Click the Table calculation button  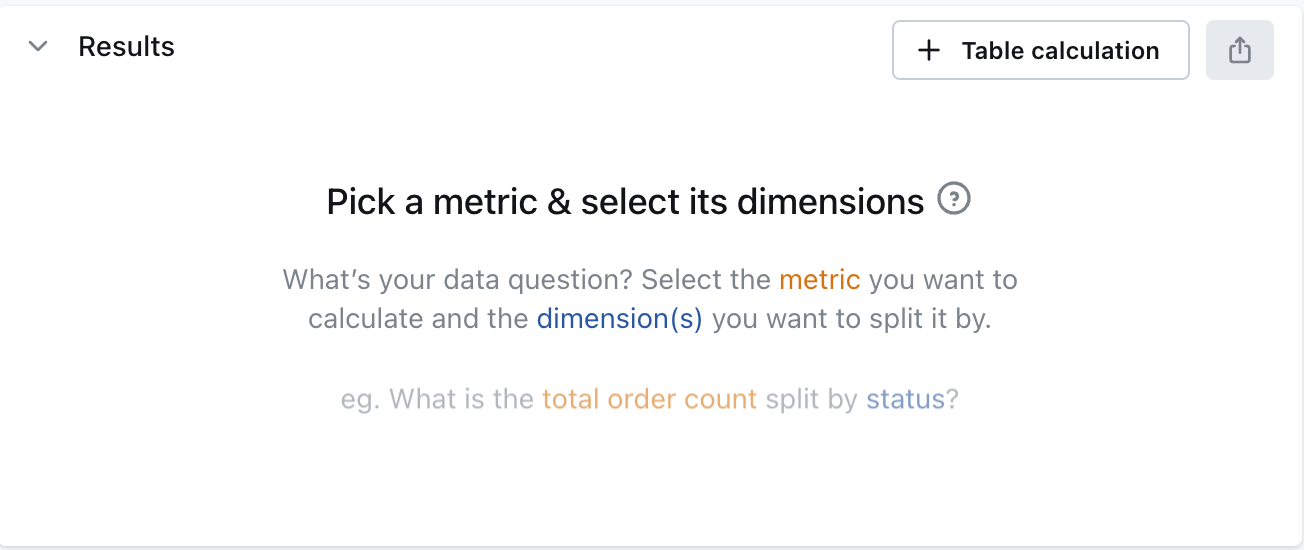tap(1040, 50)
